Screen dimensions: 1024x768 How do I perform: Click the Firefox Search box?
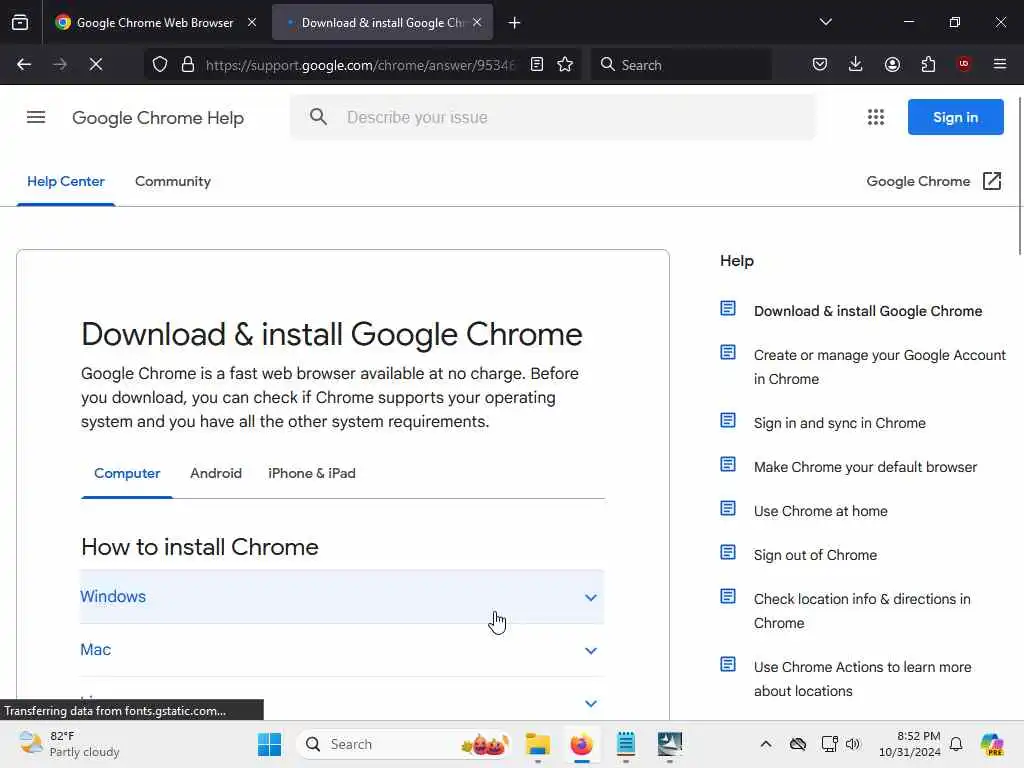tap(681, 65)
